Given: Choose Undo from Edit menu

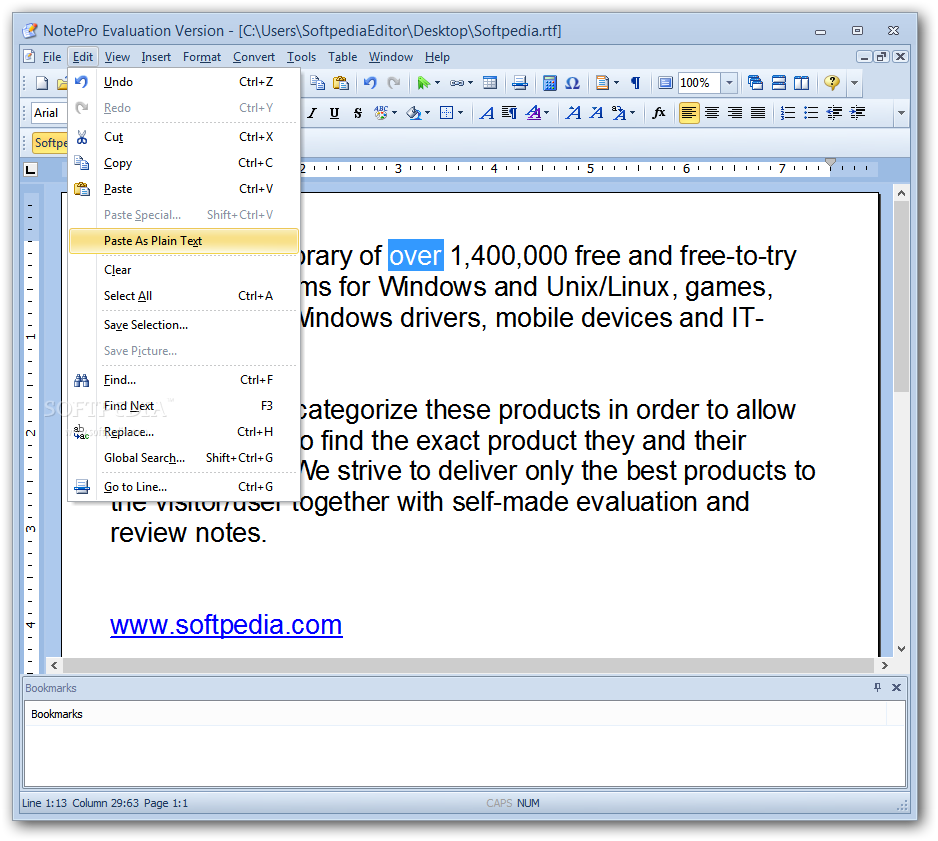Looking at the screenshot, I should click(184, 82).
